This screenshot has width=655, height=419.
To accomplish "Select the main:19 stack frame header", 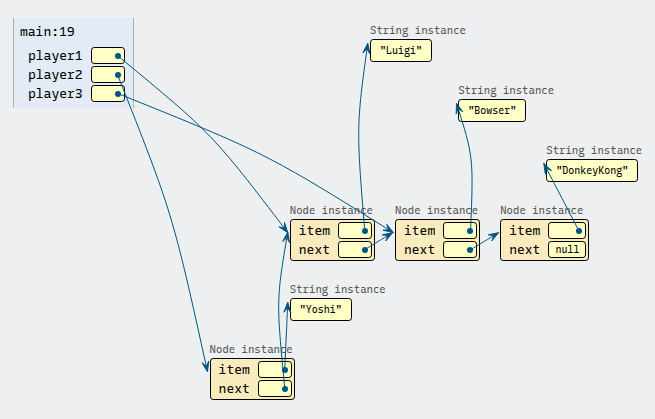I will tap(48, 32).
